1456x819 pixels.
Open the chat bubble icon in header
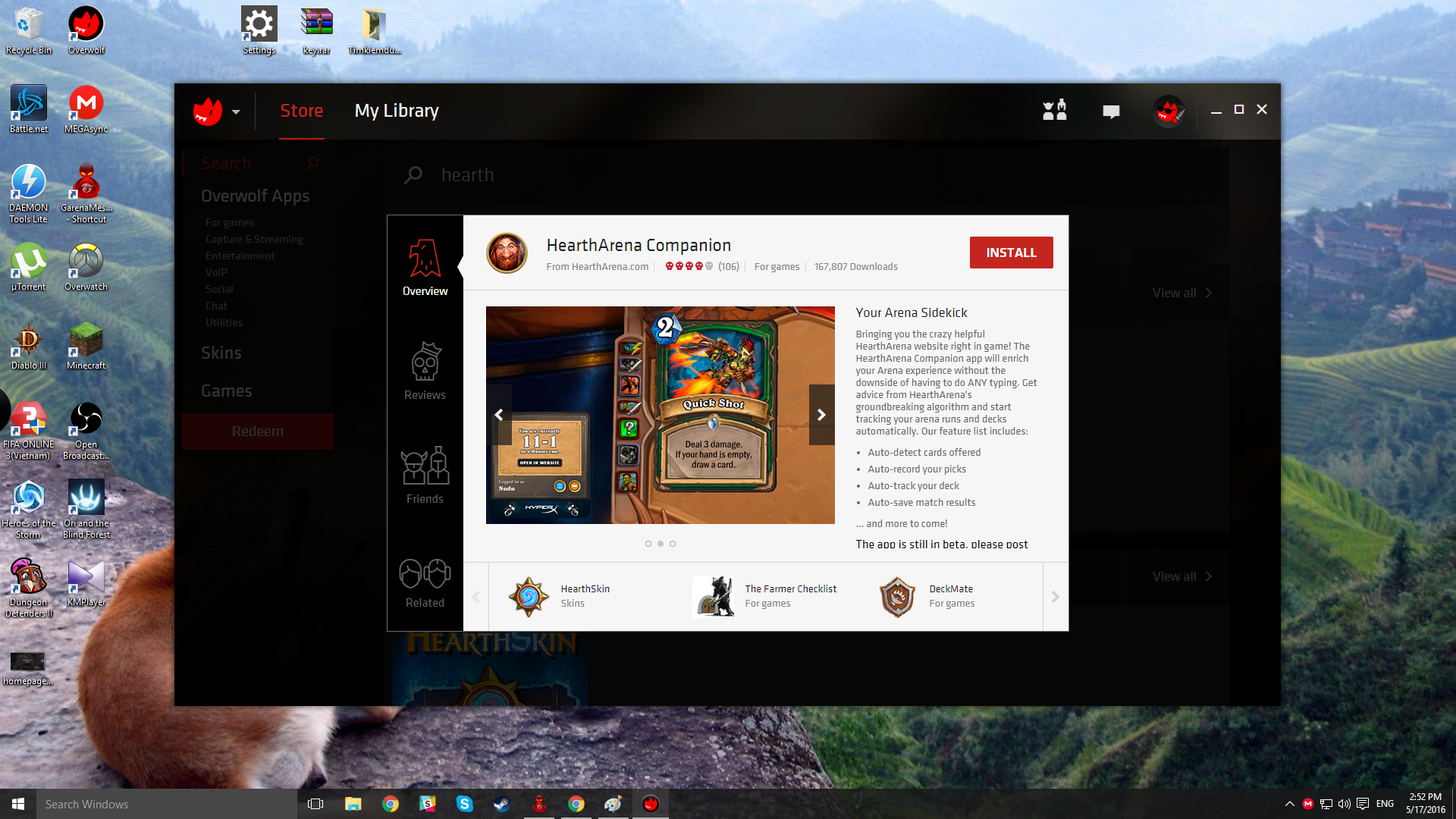click(x=1111, y=111)
